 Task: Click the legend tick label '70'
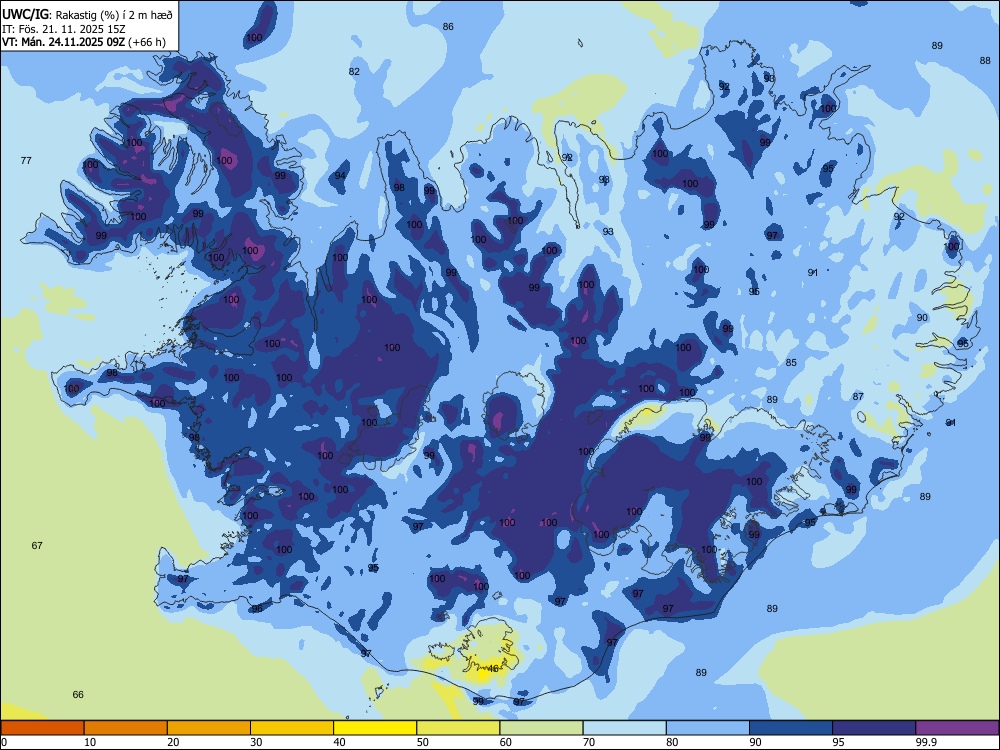coord(589,742)
